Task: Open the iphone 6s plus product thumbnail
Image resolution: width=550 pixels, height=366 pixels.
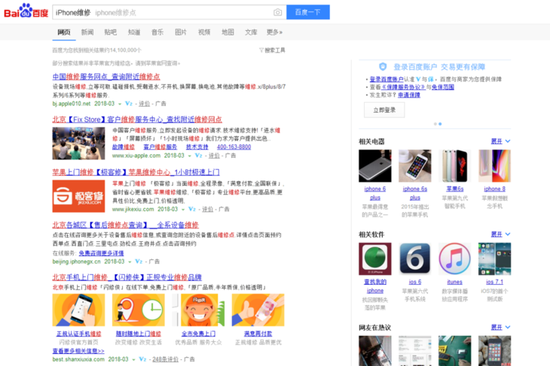Action: (x=415, y=166)
